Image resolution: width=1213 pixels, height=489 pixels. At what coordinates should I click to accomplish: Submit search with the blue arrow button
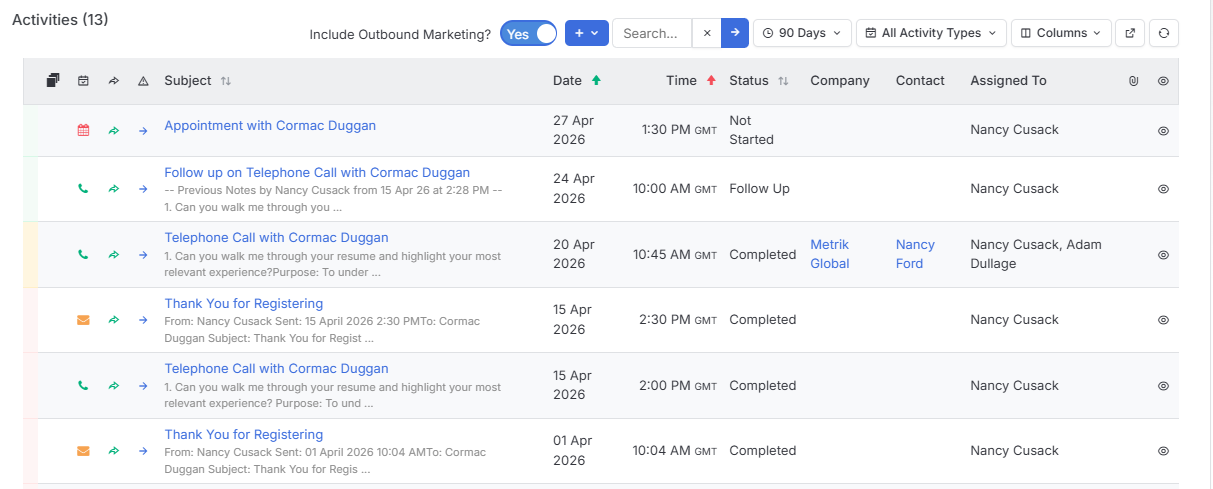[735, 33]
